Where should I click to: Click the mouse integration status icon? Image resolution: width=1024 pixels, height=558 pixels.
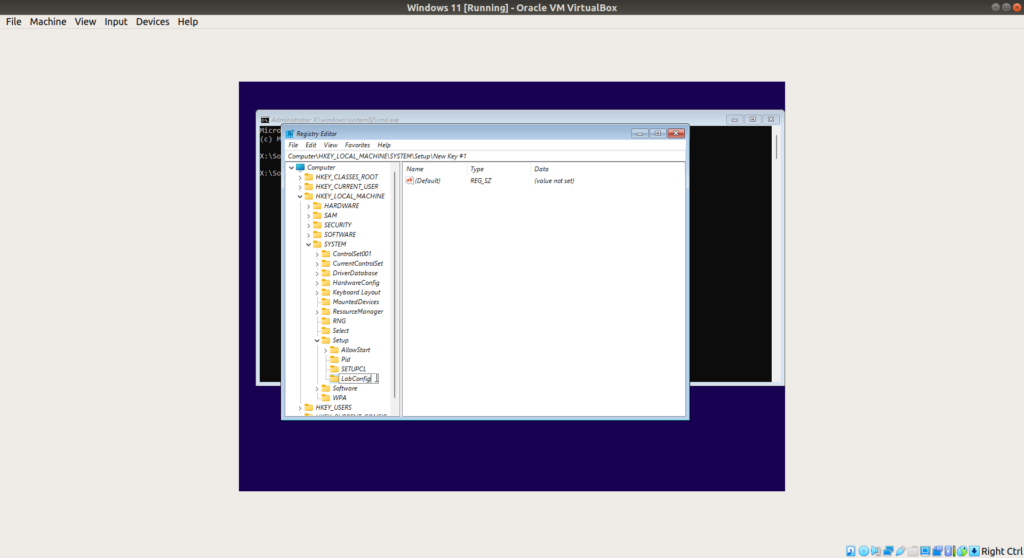961,551
